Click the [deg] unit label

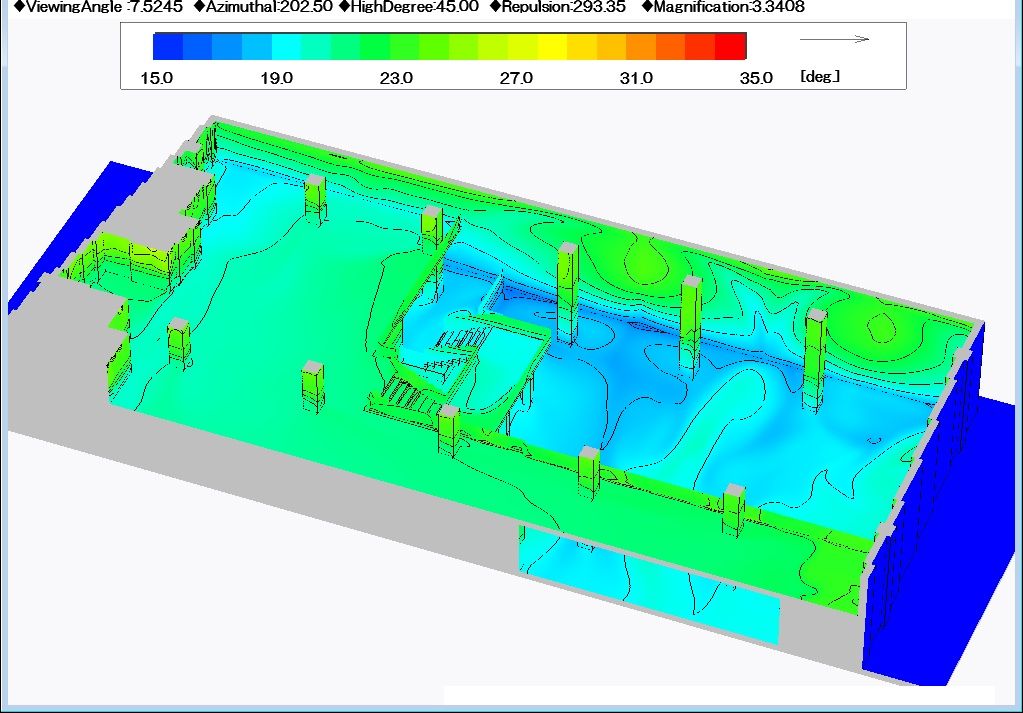820,76
